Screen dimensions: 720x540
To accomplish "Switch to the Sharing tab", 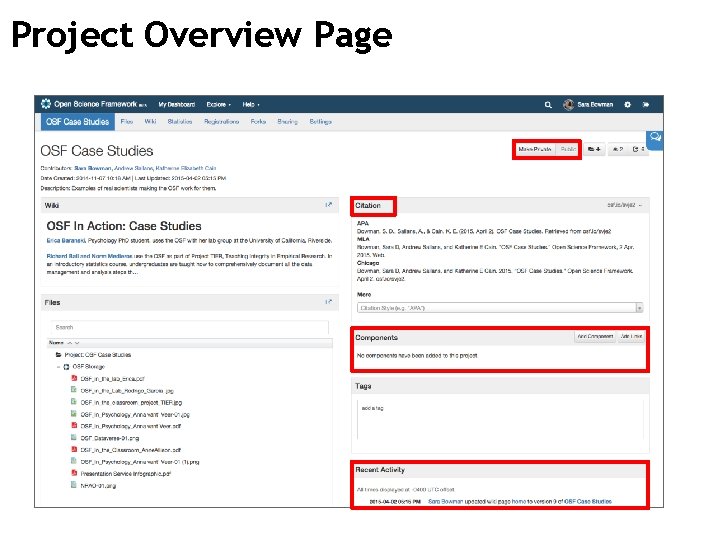I will tap(287, 122).
